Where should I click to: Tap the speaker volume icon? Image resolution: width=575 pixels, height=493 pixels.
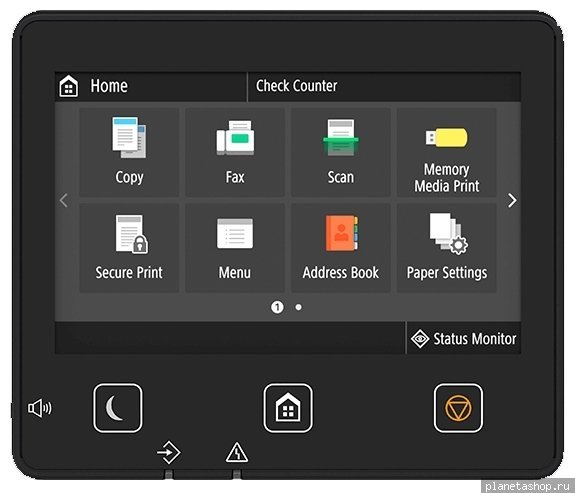click(40, 408)
